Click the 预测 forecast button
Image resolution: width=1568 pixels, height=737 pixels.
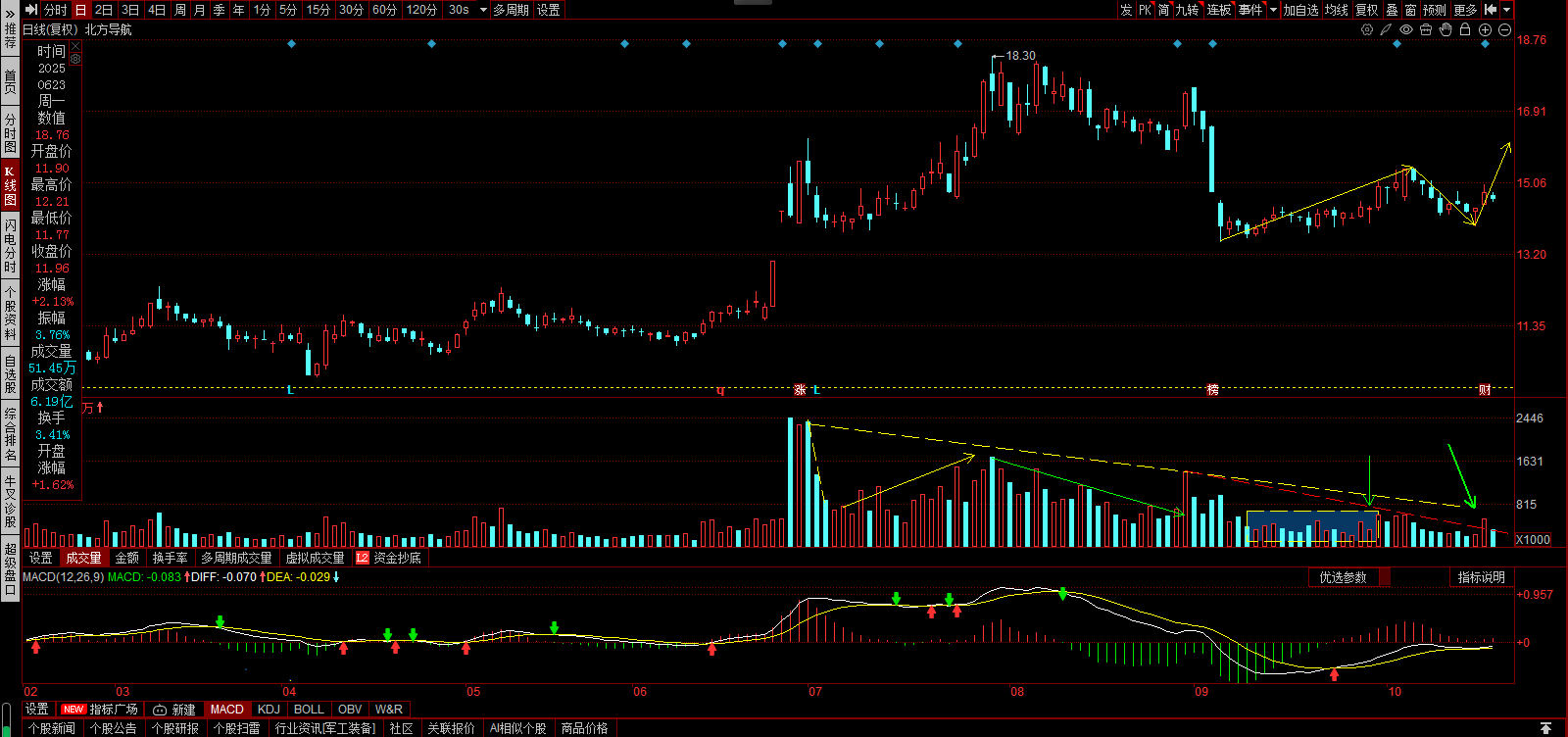pyautogui.click(x=1435, y=10)
